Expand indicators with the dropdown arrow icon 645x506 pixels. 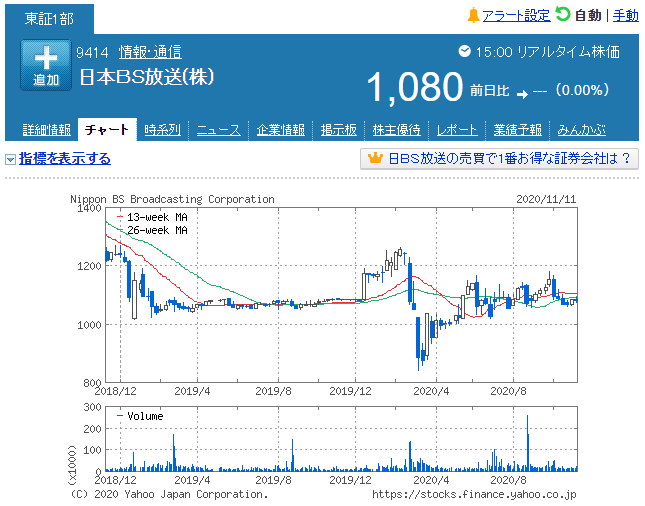tap(10, 159)
